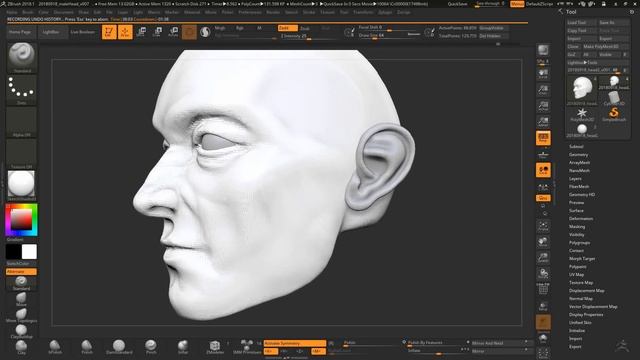The image size is (640, 360).
Task: Choose the ClayBuildup brush
Action: coord(21,331)
